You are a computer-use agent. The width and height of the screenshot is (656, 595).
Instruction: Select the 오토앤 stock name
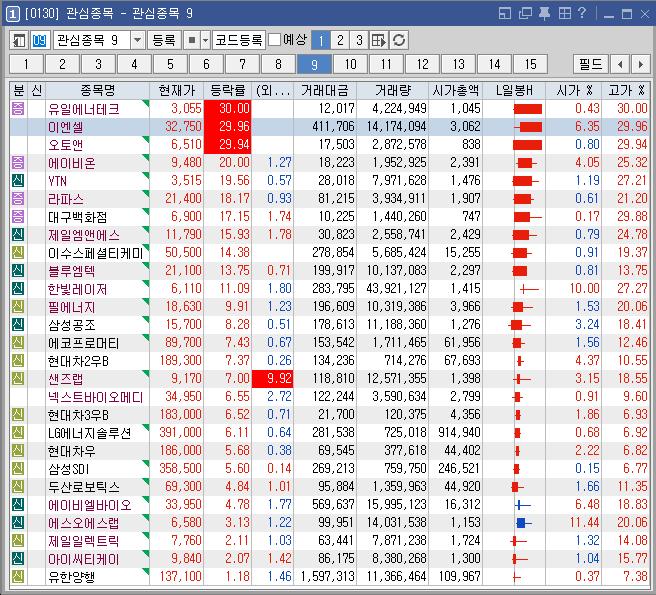click(x=66, y=145)
